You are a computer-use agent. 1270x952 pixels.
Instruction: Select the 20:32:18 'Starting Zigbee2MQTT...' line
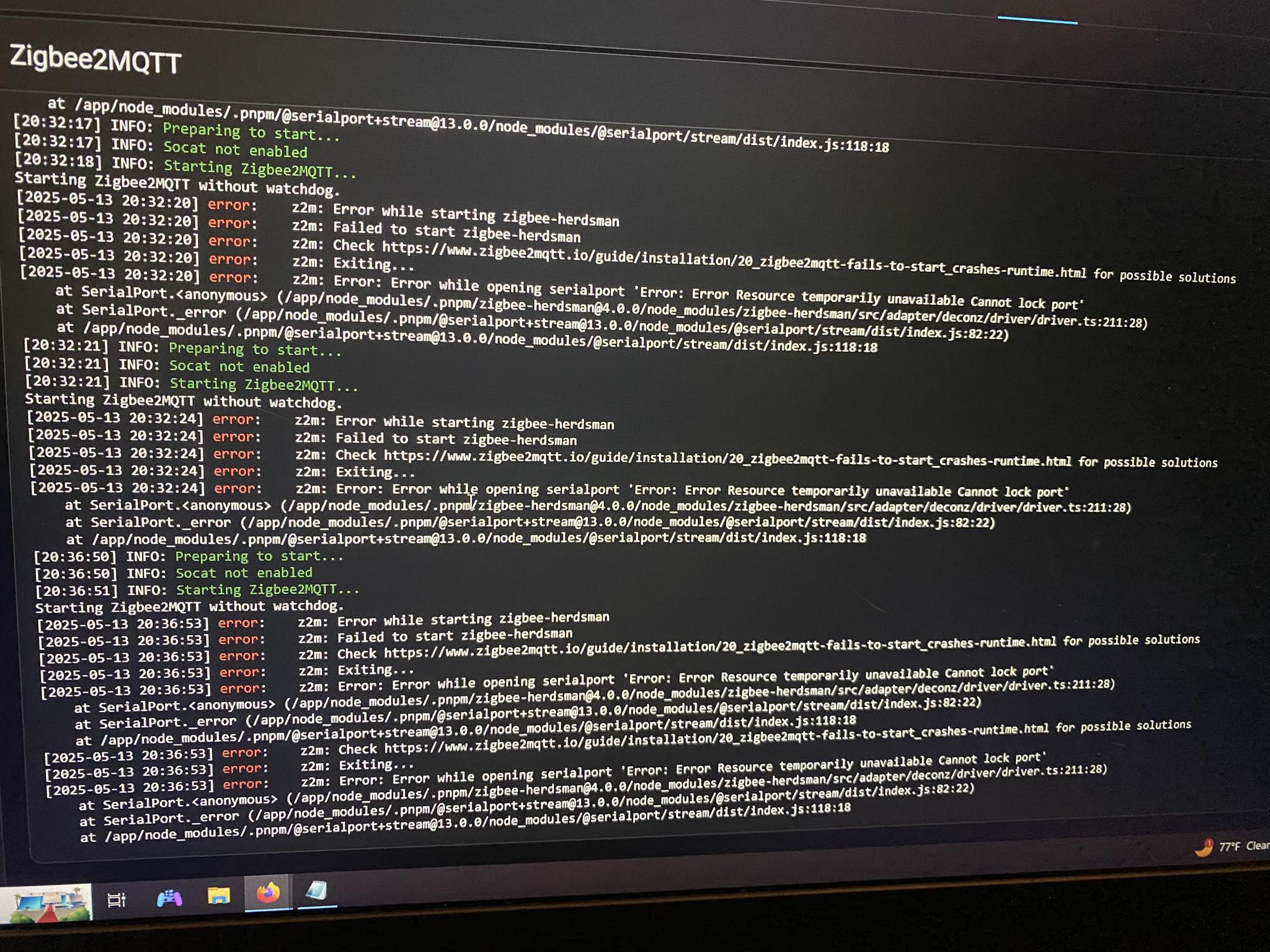[x=185, y=165]
